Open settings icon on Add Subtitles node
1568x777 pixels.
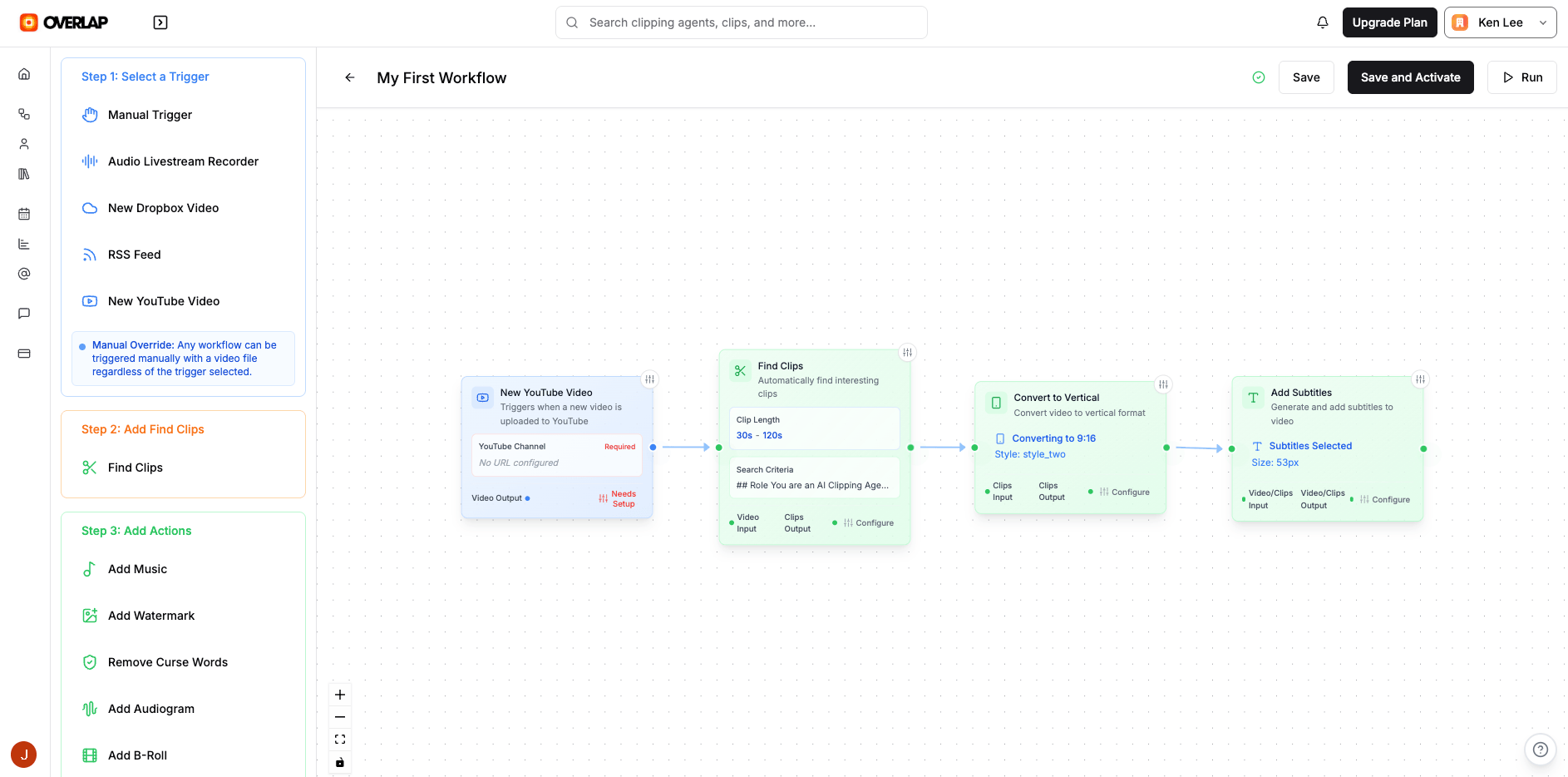pos(1420,379)
